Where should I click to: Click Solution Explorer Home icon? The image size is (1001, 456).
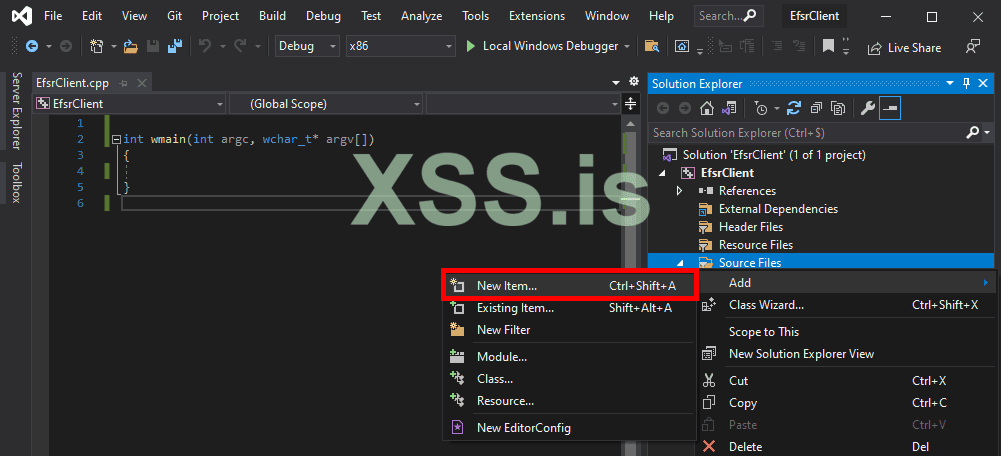706,109
